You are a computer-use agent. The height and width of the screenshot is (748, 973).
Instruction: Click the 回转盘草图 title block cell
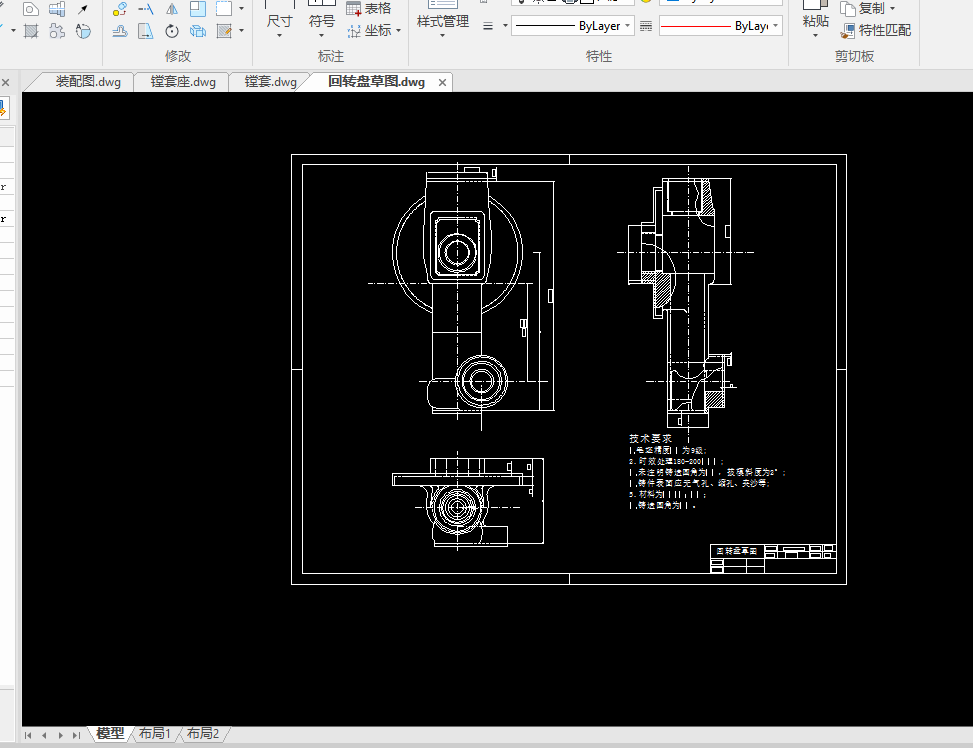(x=737, y=551)
